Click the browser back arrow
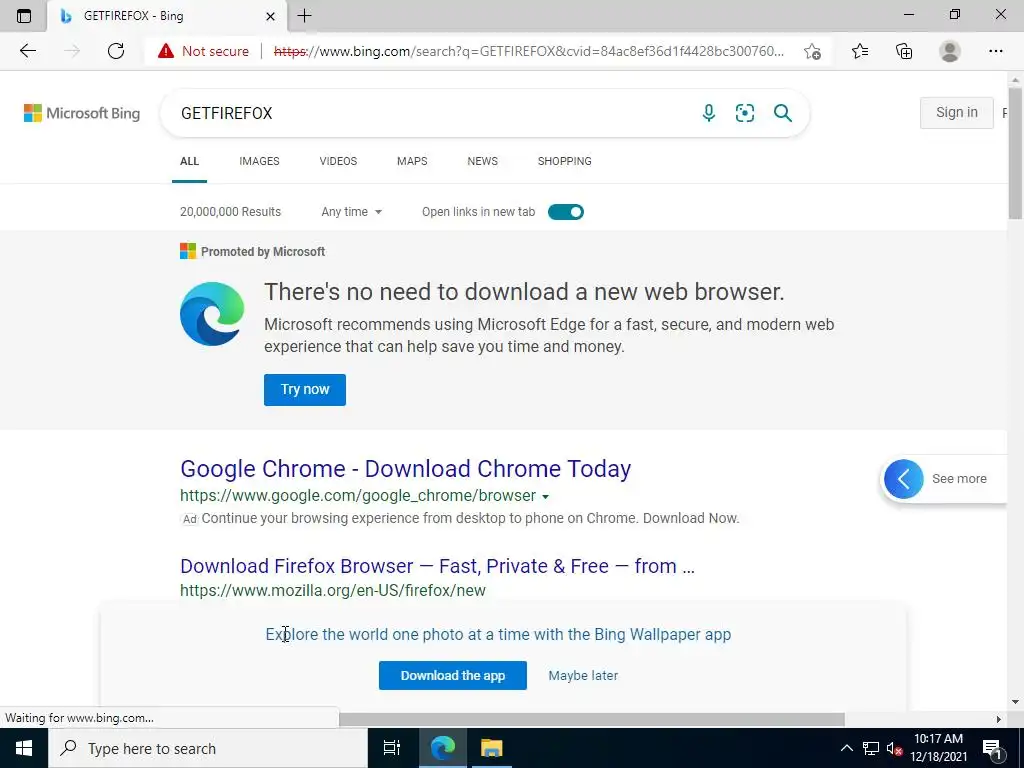 point(27,51)
